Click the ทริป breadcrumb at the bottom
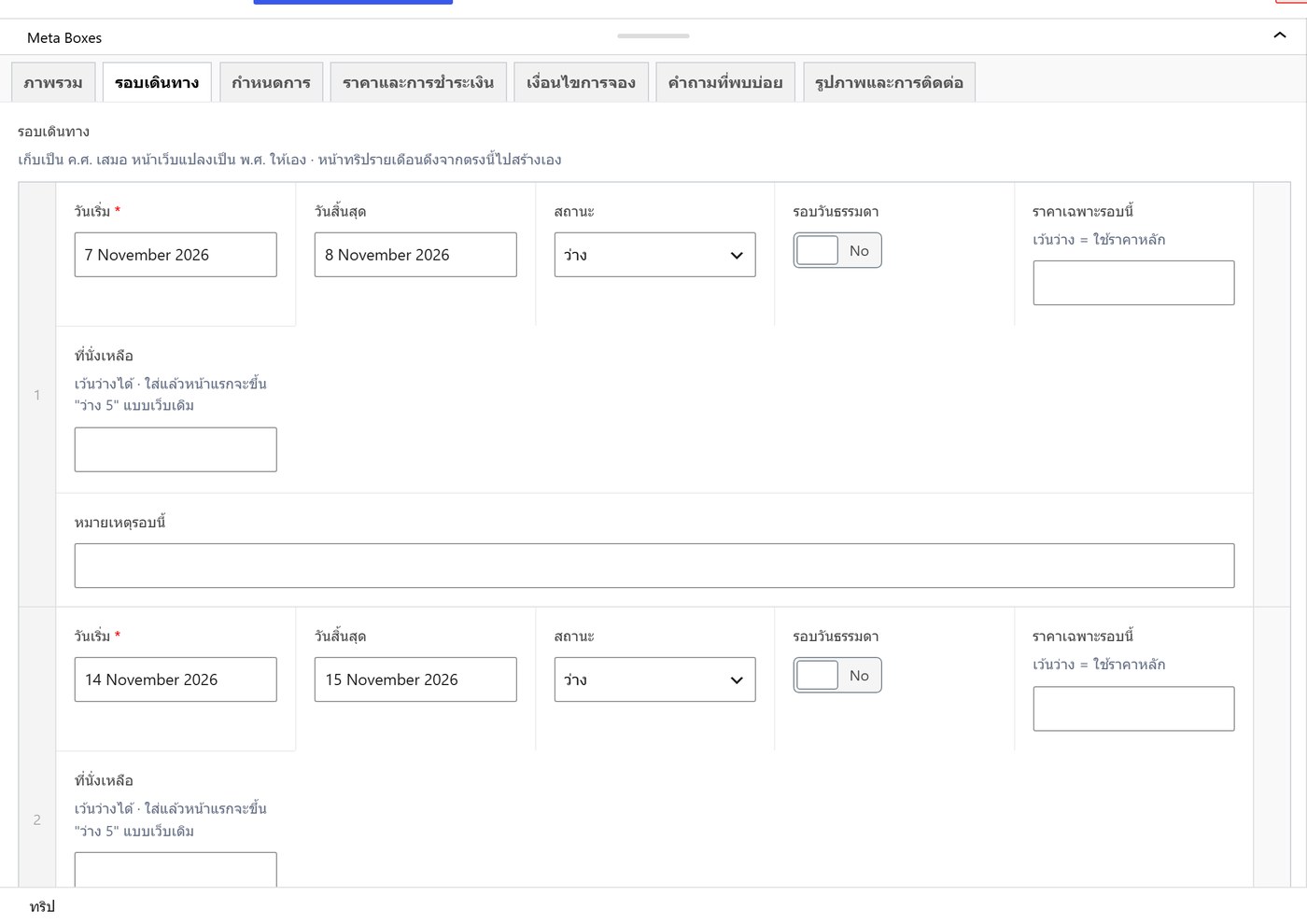Image resolution: width=1307 pixels, height=924 pixels. point(42,906)
